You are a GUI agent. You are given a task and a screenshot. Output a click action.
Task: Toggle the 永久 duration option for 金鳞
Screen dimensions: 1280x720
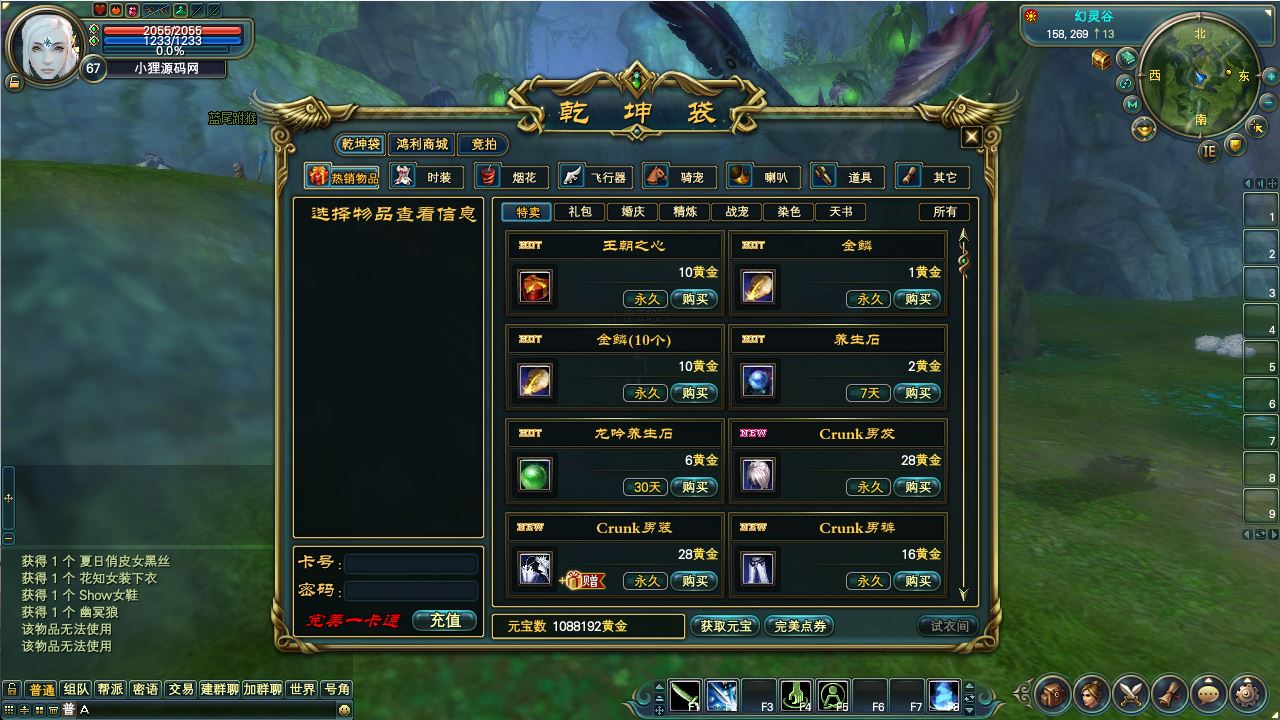(868, 299)
